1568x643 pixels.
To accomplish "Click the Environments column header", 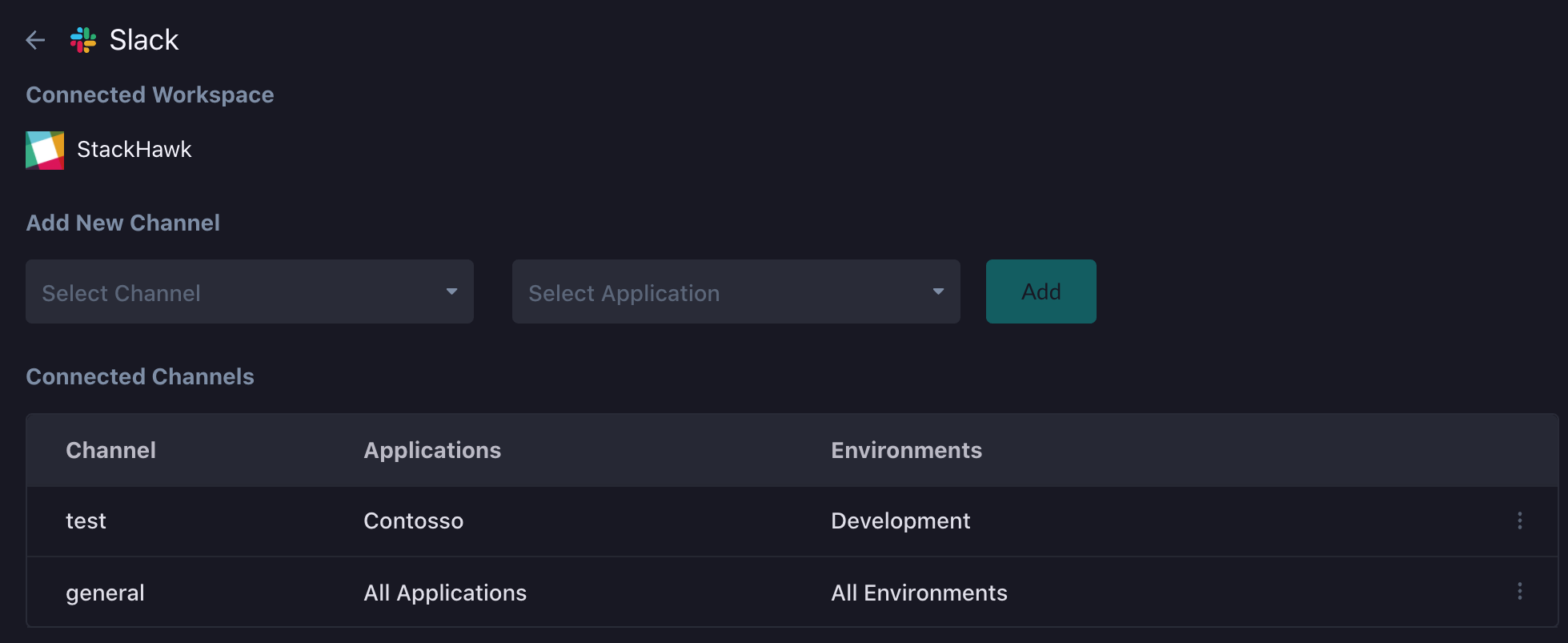I will (x=906, y=450).
